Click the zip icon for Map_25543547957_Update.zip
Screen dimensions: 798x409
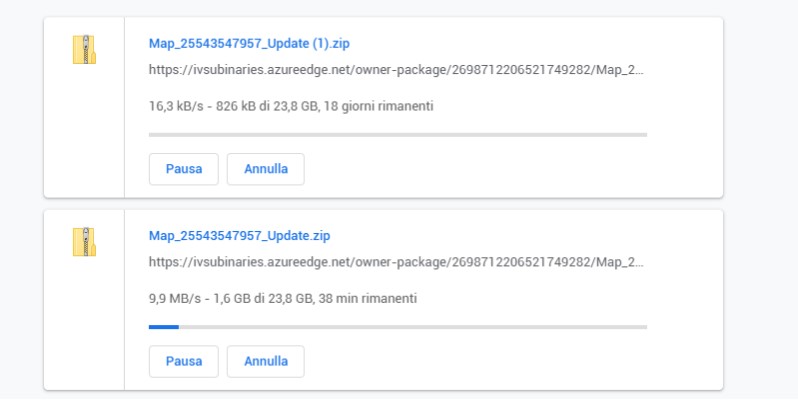[84, 242]
